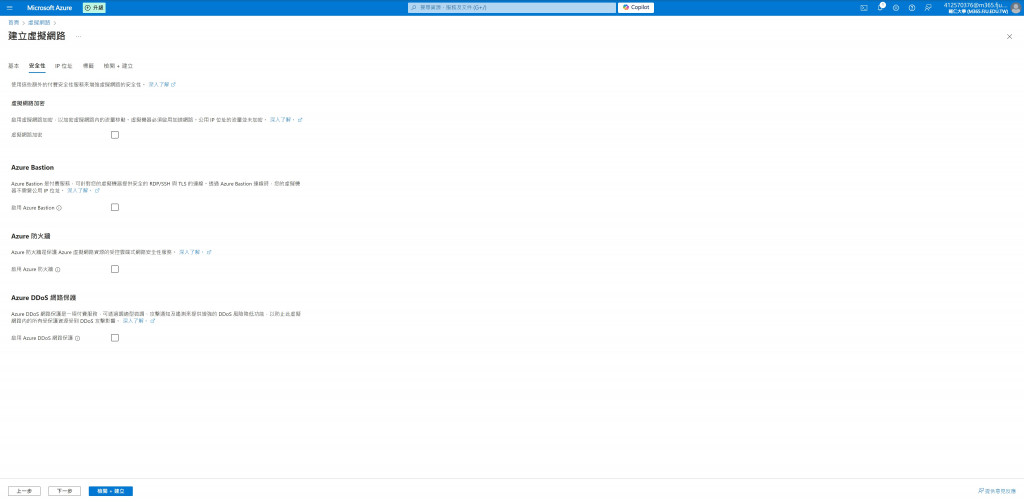Viewport: 1024px width, 503px height.
Task: Click the info icon beside 啟用 Azure Bastion
Action: (59, 208)
